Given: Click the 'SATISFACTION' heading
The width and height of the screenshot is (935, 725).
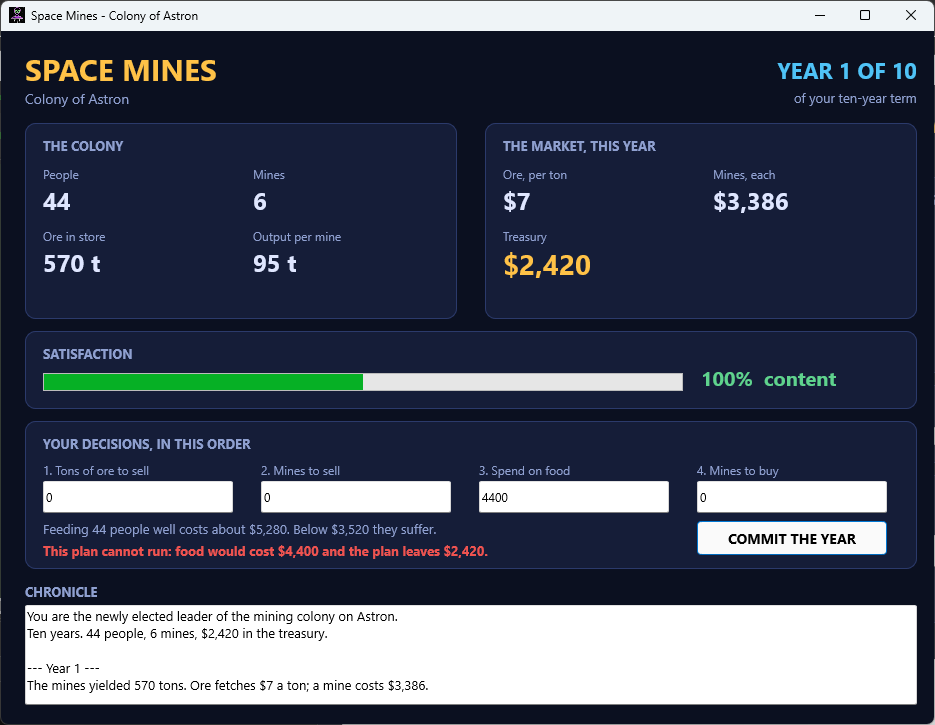Looking at the screenshot, I should [x=88, y=354].
